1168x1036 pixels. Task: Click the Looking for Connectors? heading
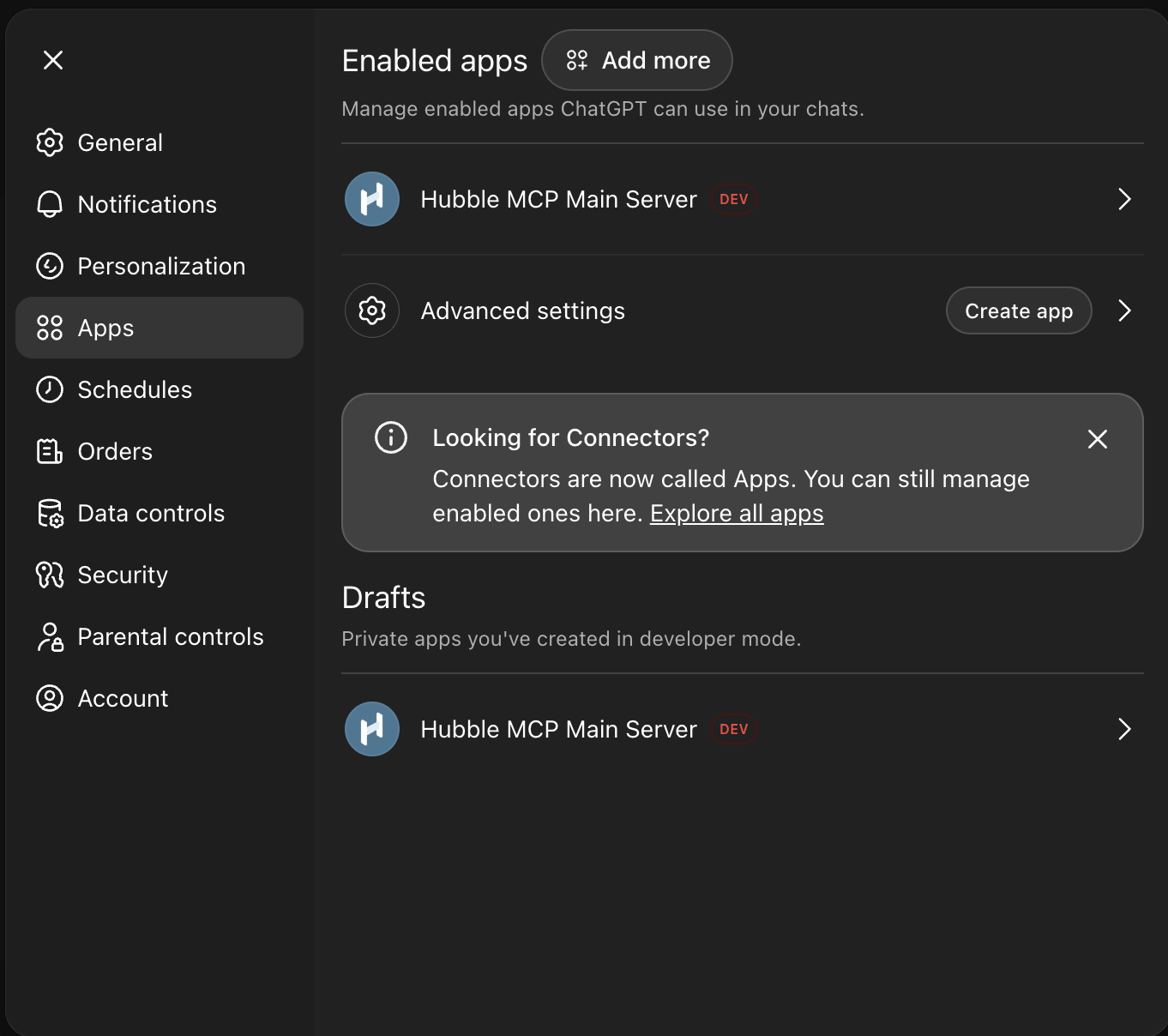(x=571, y=437)
